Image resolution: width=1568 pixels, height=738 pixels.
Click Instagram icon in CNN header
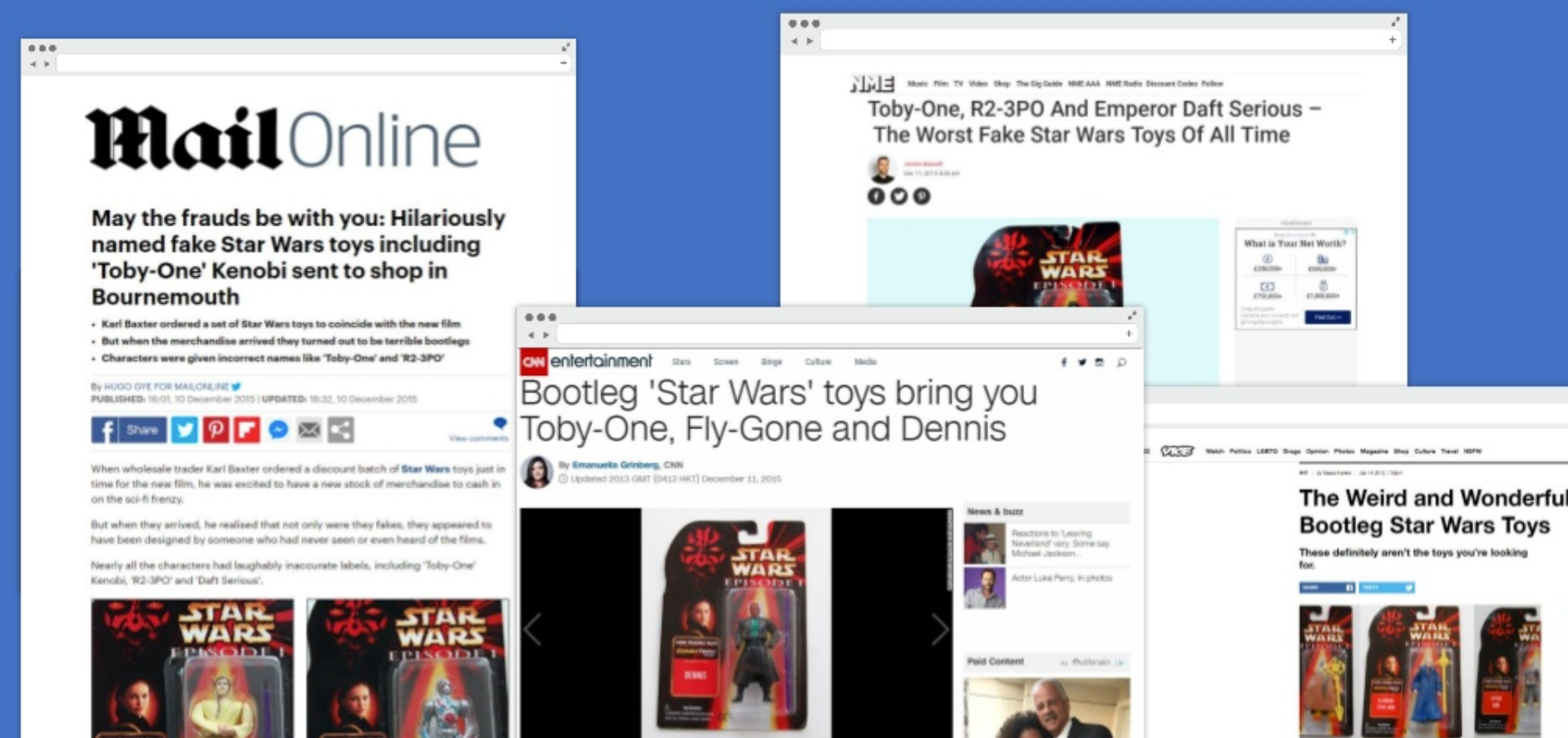click(x=1100, y=362)
